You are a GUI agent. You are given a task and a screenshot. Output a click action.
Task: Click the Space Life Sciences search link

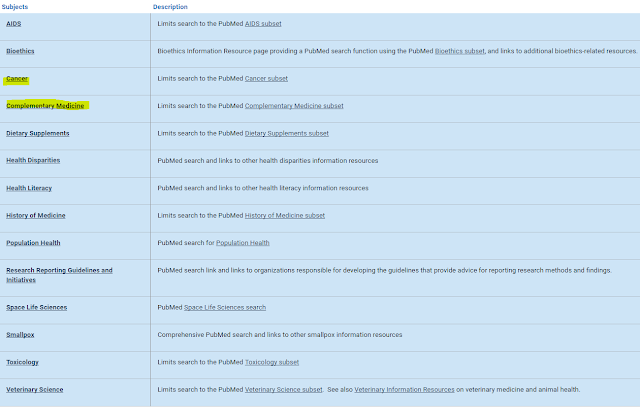[x=225, y=307]
